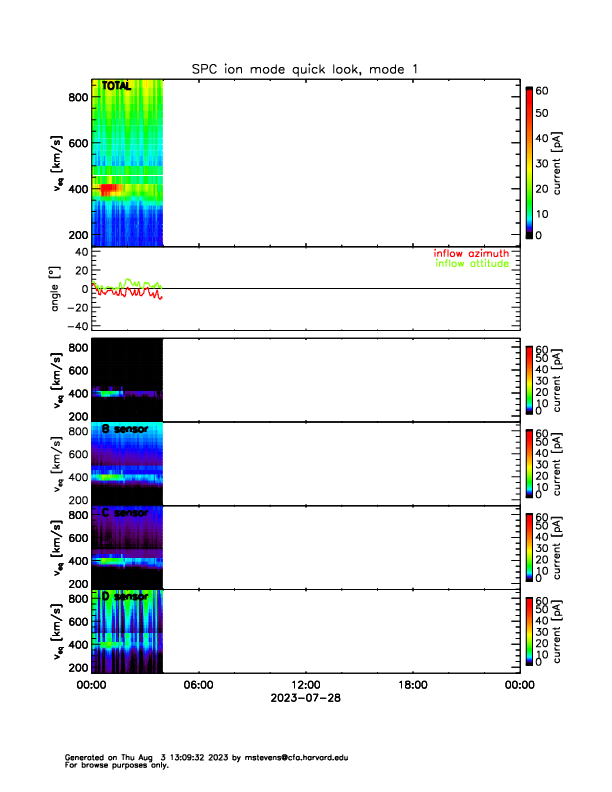Click the date label 2023-07-28
The width and height of the screenshot is (612, 792).
[305, 698]
